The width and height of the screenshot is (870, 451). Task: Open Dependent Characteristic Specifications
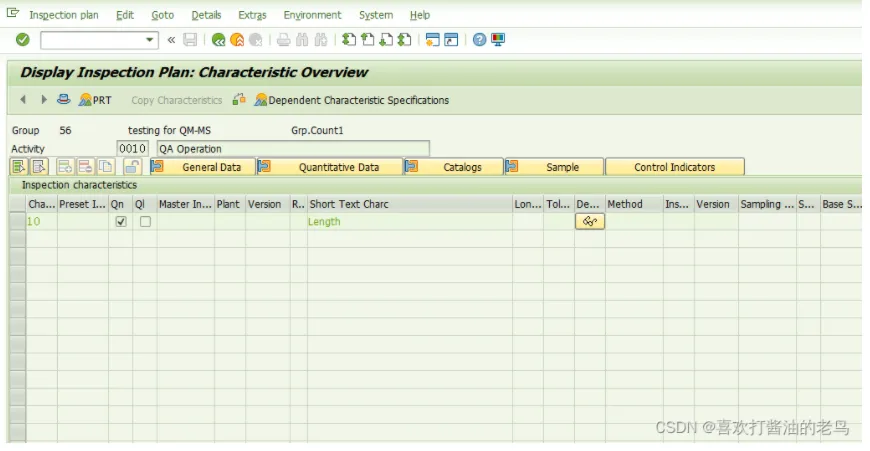click(352, 100)
